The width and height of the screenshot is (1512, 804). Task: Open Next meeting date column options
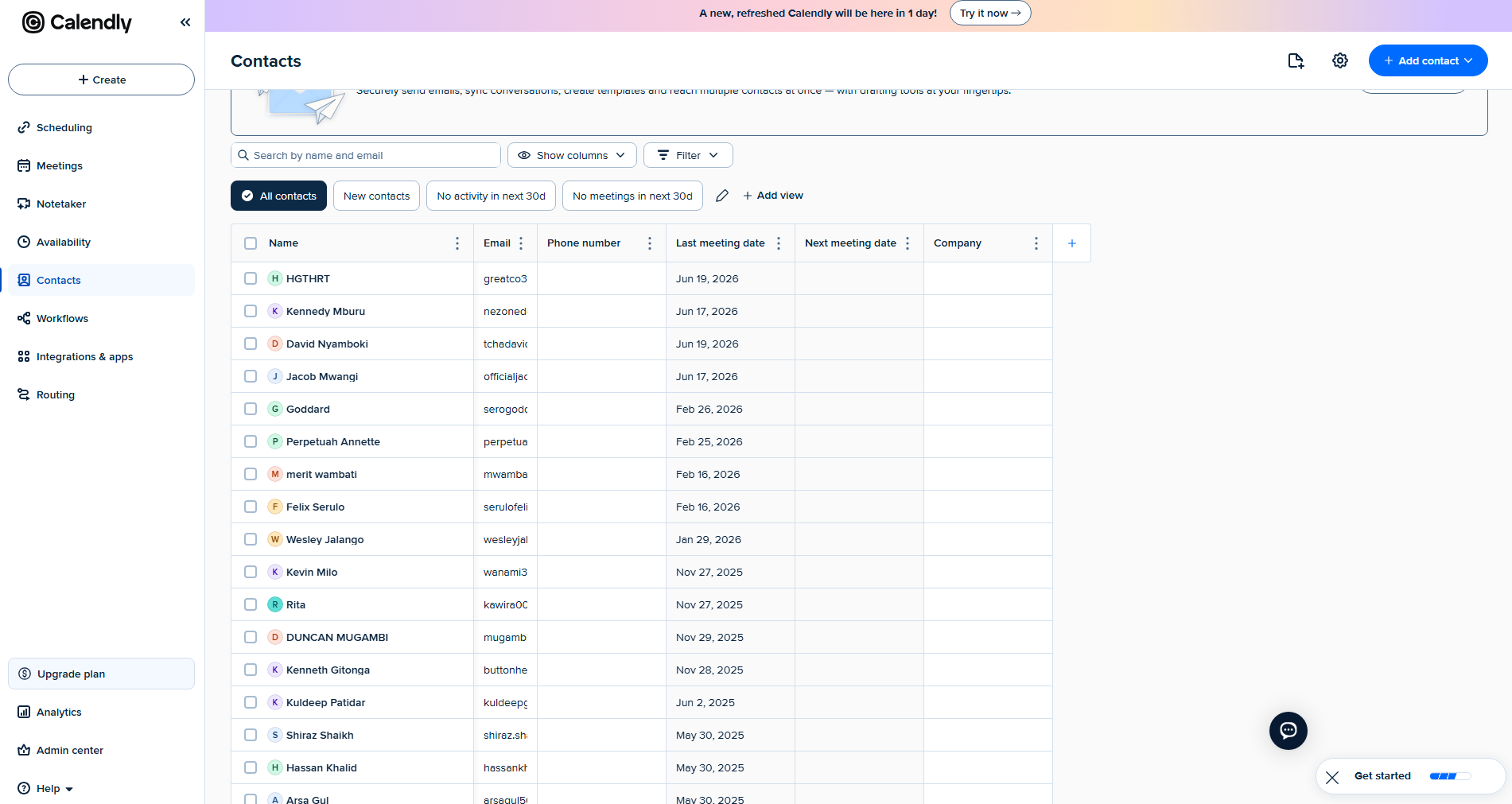tap(908, 243)
